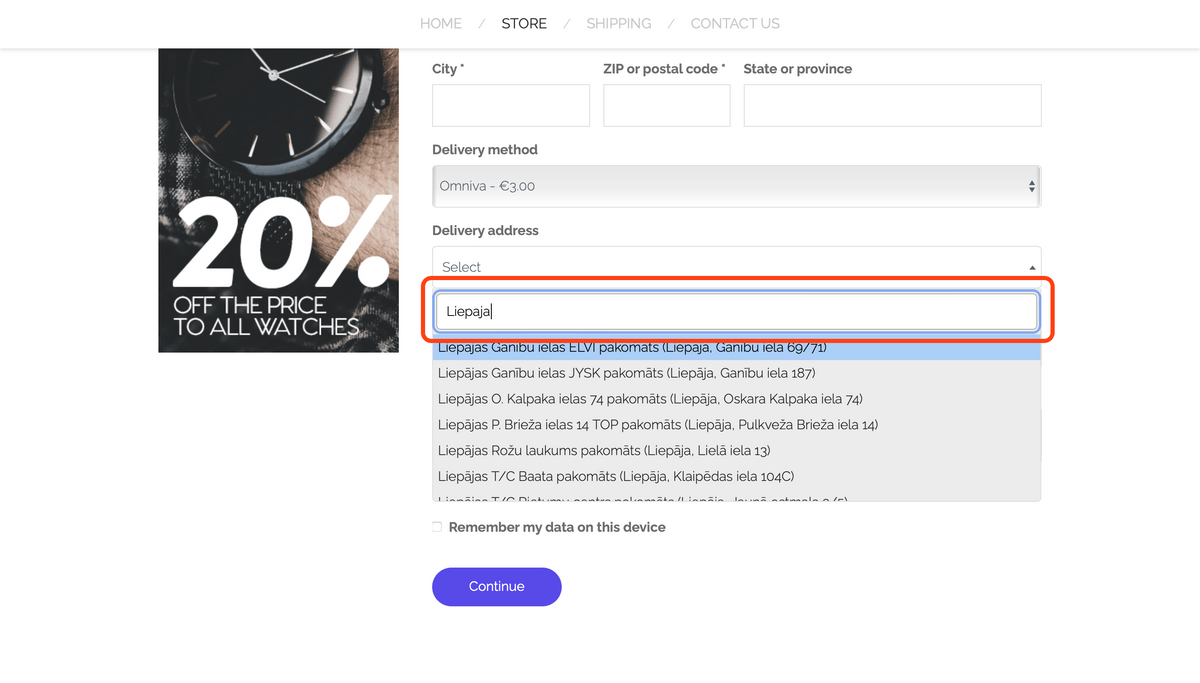Click the Delivery address triangle arrow
The width and height of the screenshot is (1200, 683).
pos(1032,267)
